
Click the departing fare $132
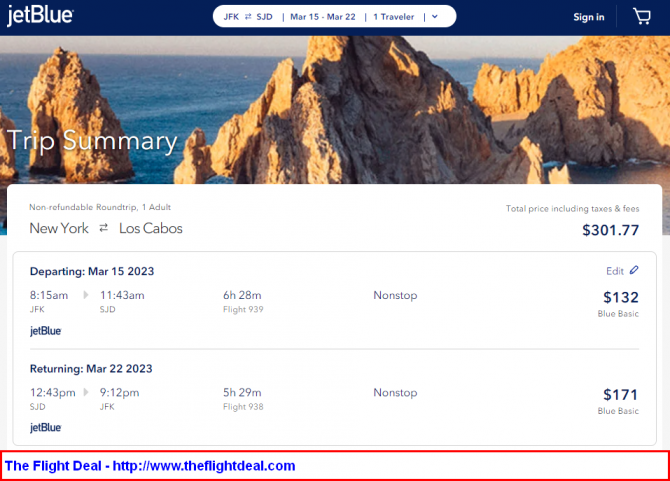[x=620, y=297]
